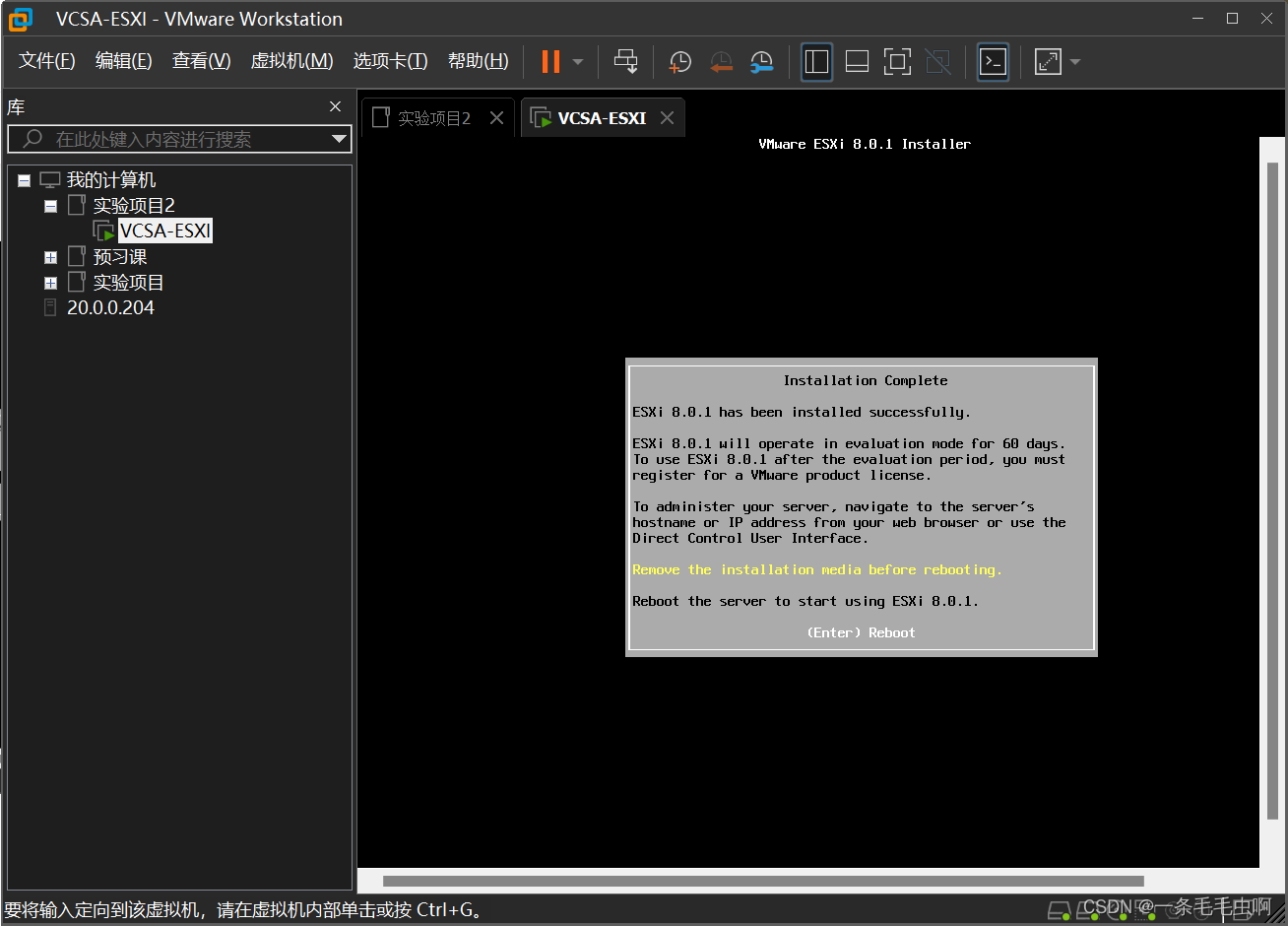Click the Unity mode toolbar icon
The height and width of the screenshot is (926, 1288).
(x=938, y=62)
